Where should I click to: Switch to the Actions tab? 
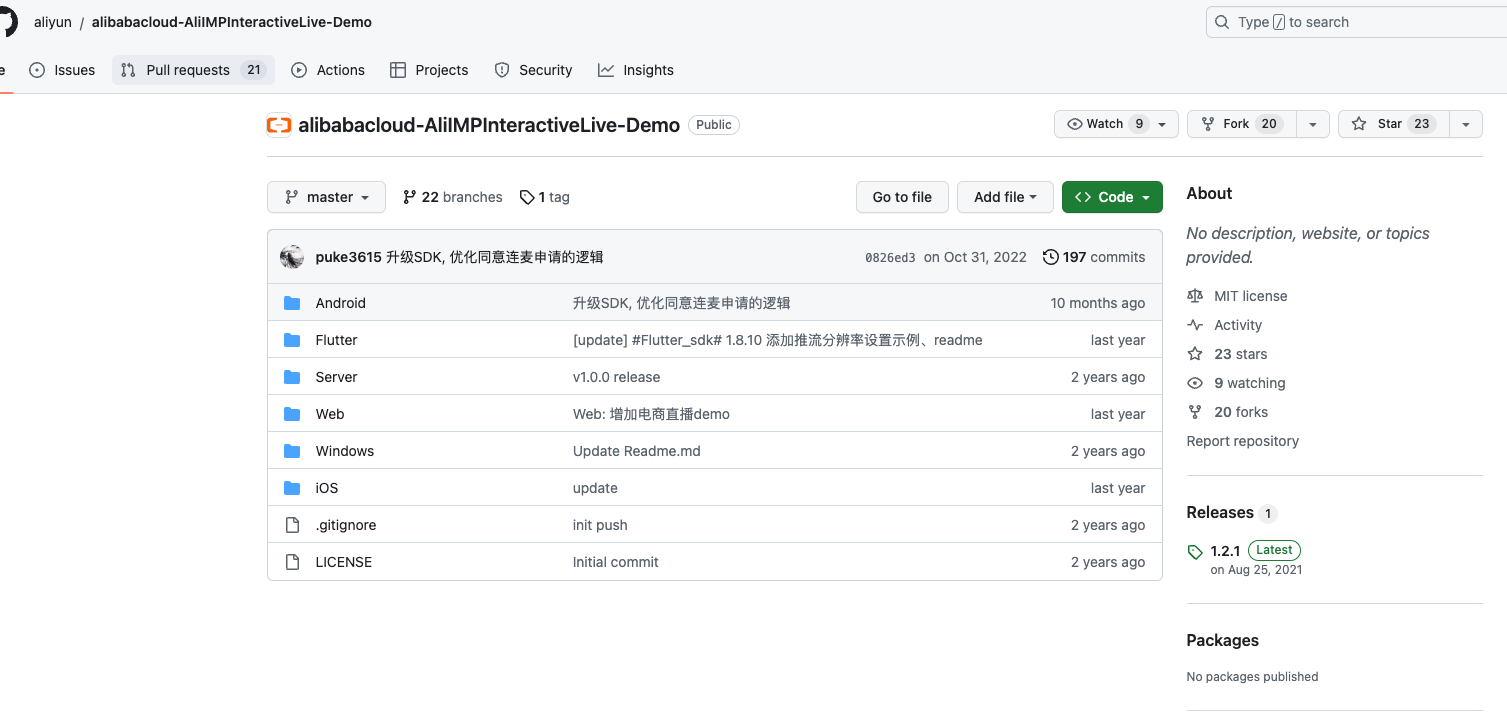coord(328,70)
